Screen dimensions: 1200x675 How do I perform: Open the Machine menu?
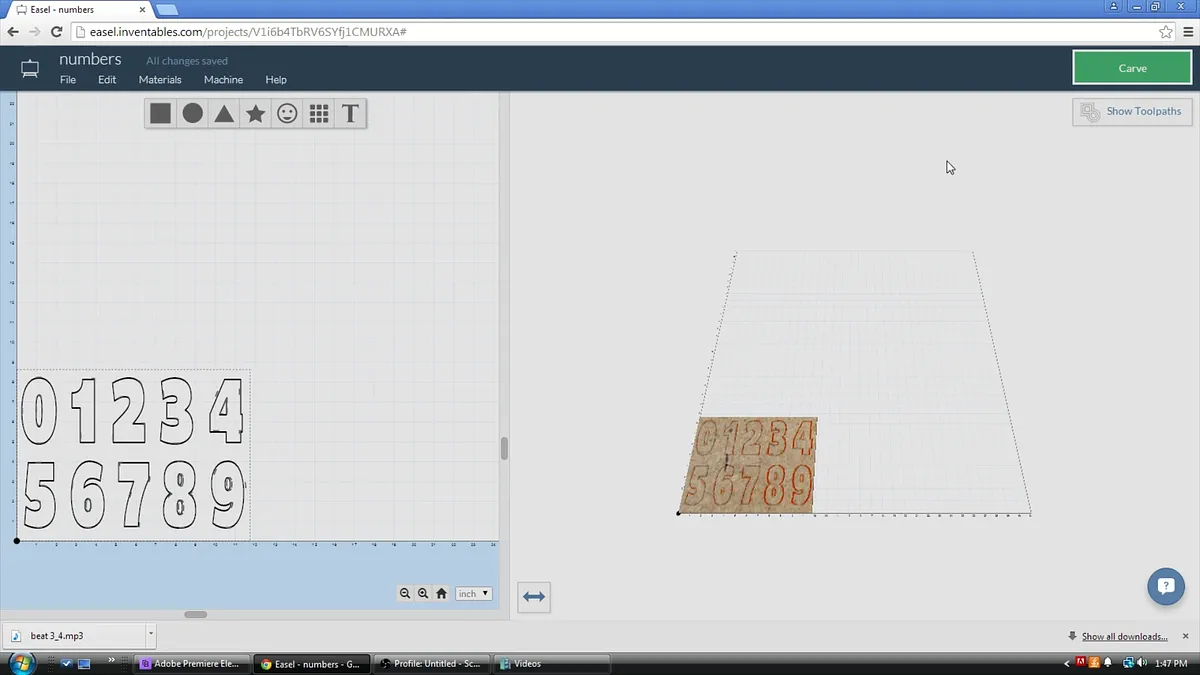[223, 80]
